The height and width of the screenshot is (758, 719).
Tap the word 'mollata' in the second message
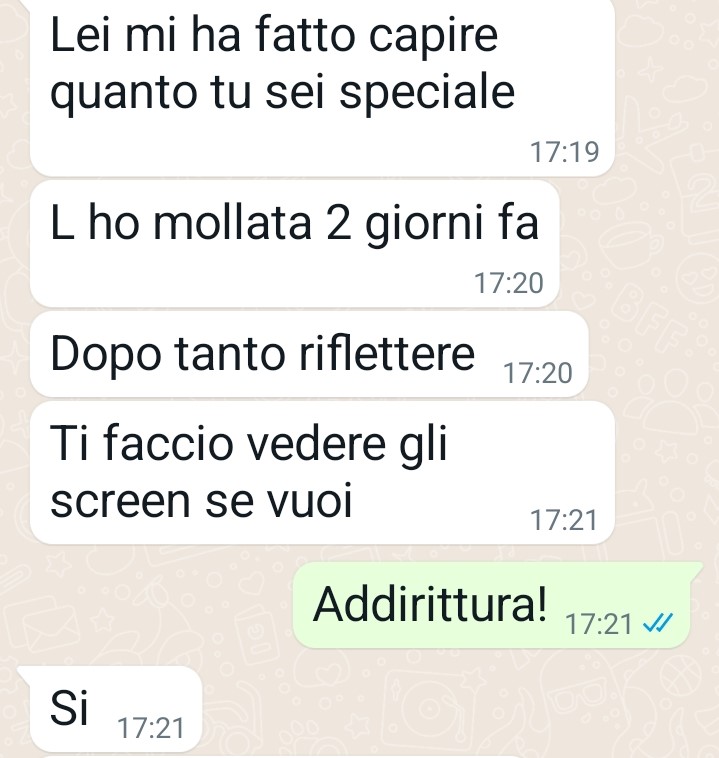coord(232,222)
